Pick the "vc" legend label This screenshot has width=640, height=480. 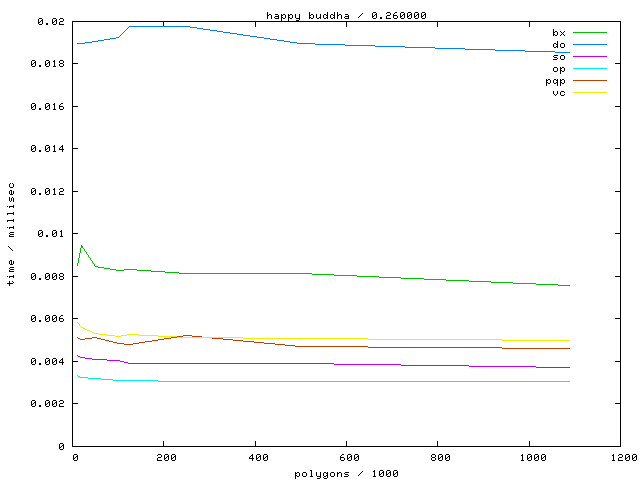click(558, 93)
